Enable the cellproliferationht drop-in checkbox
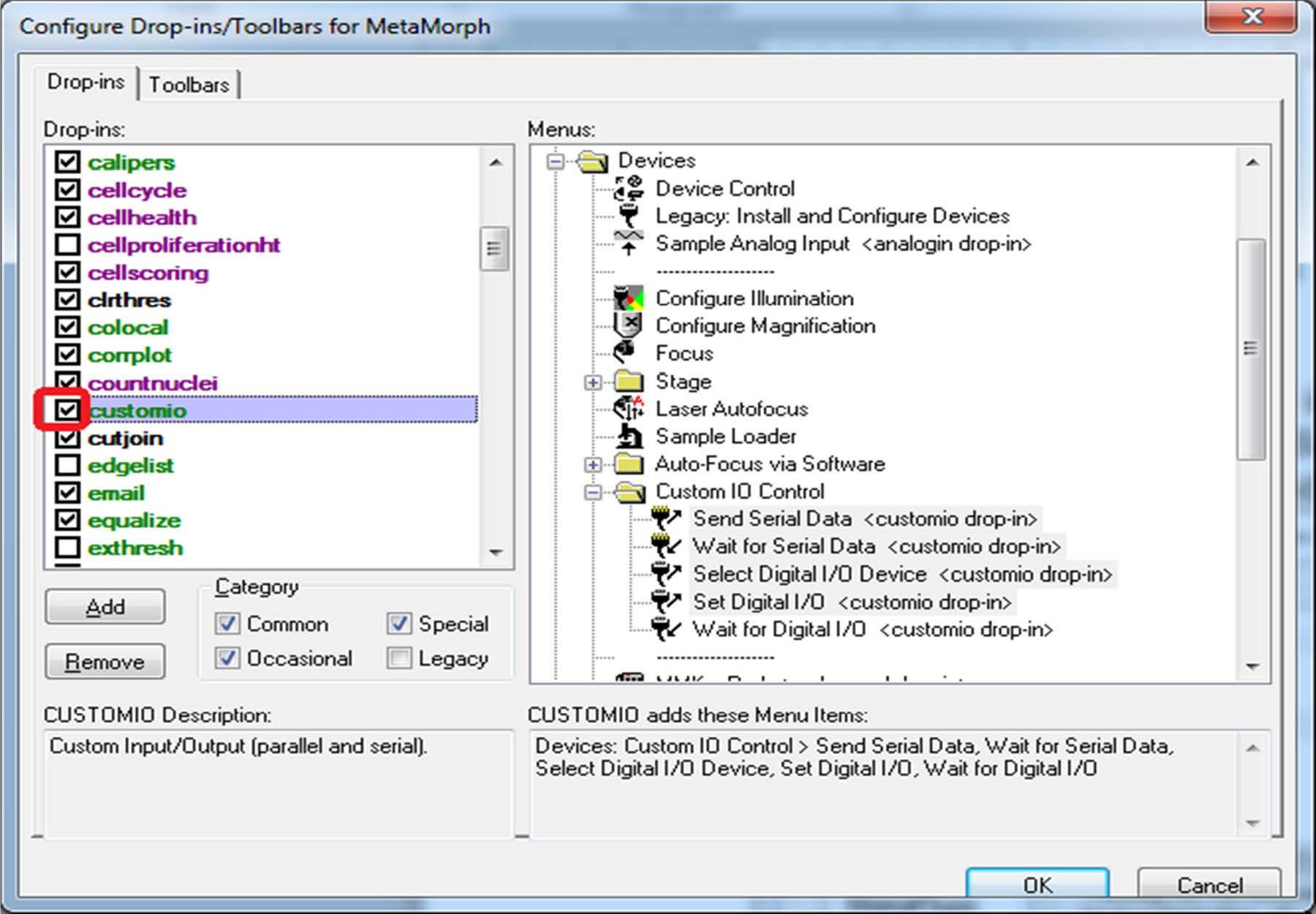This screenshot has width=1316, height=914. 67,245
